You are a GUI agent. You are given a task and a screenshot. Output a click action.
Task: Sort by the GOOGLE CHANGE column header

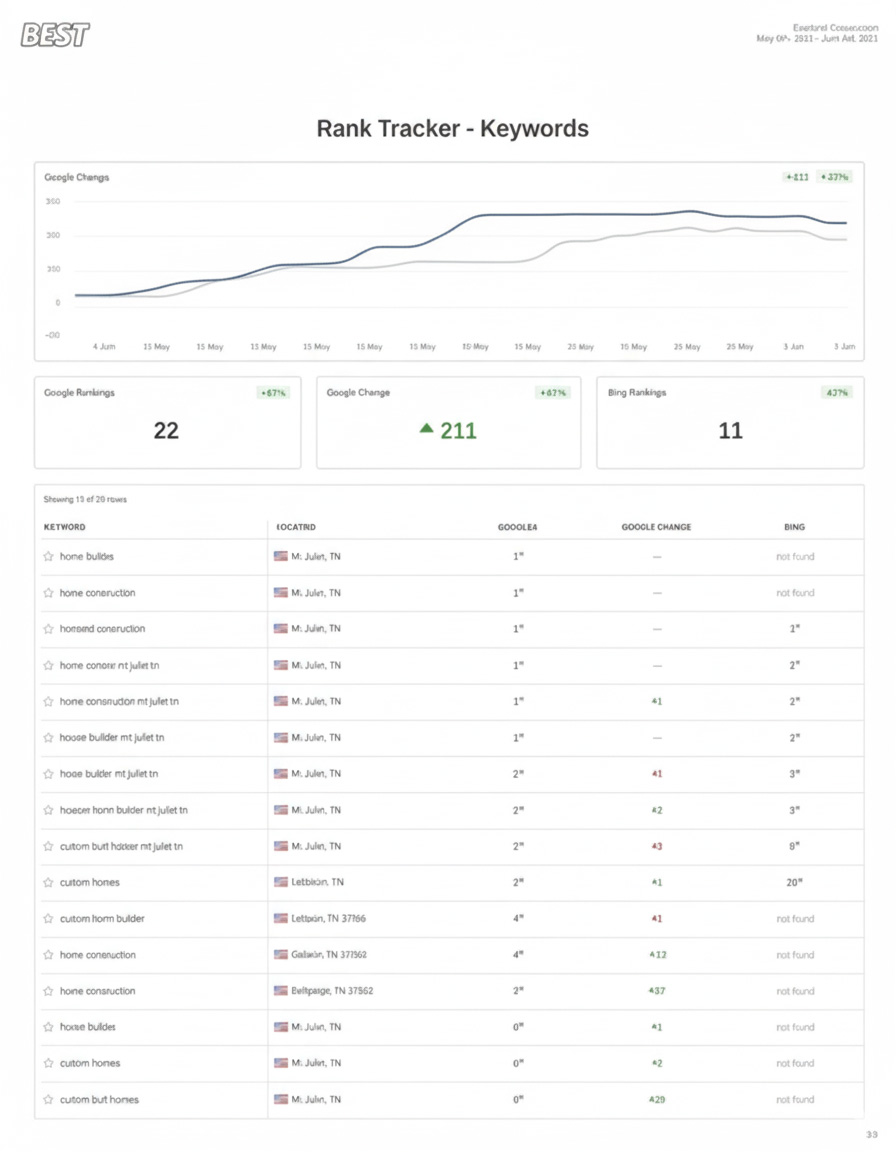[x=656, y=526]
